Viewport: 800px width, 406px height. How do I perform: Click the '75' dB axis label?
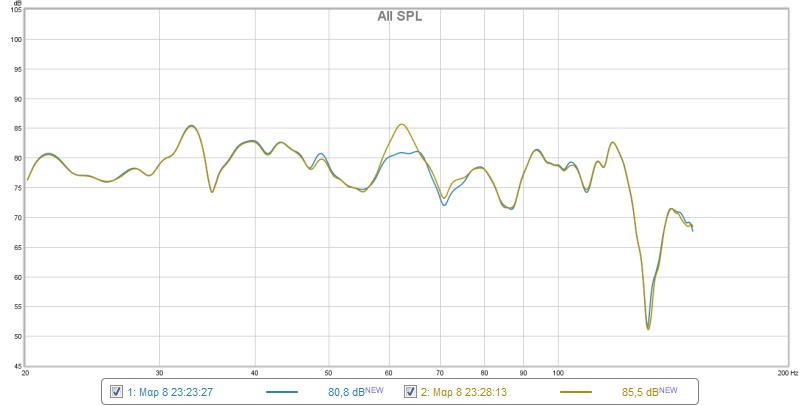[x=17, y=188]
